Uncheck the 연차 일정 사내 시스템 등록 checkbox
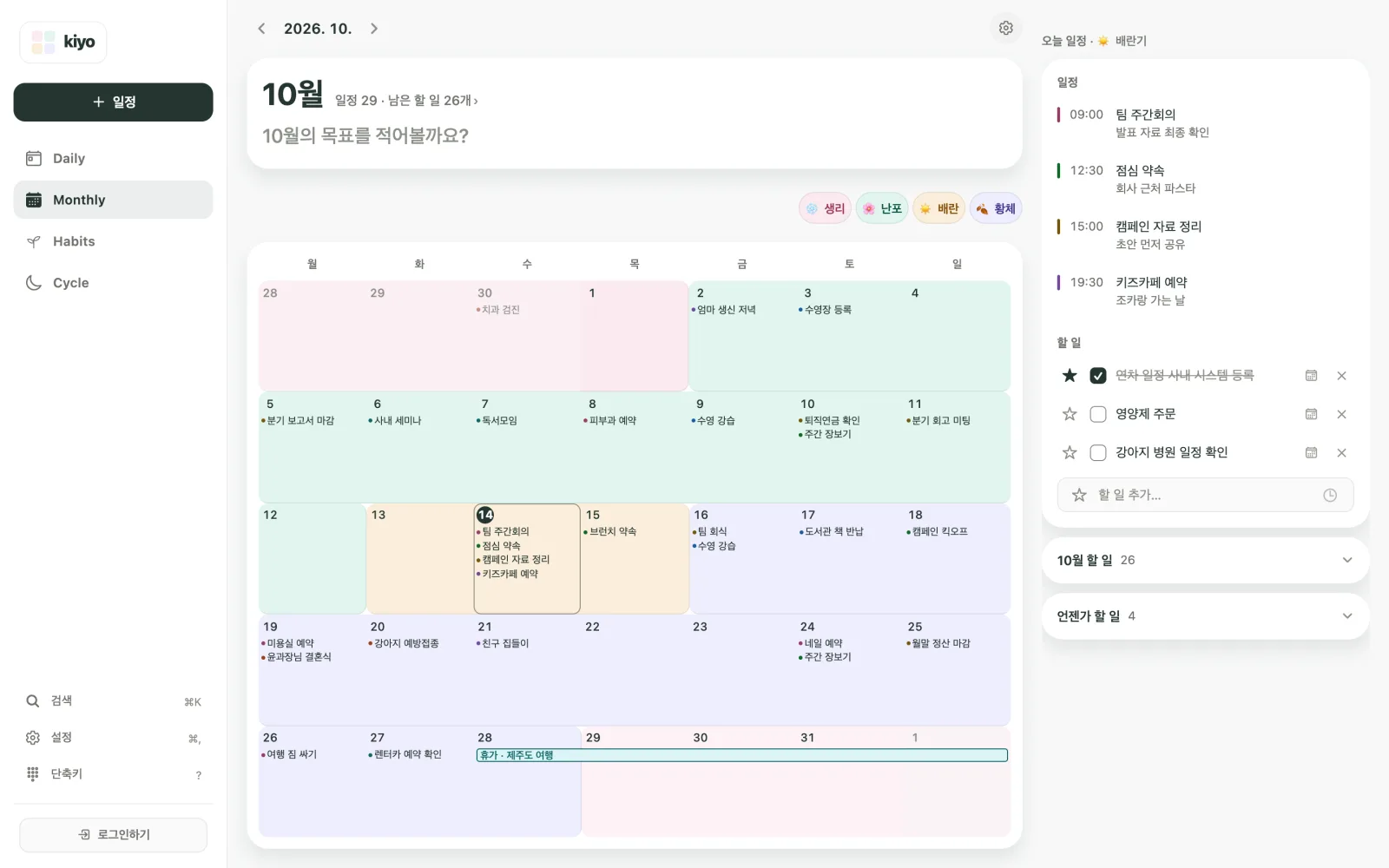 pos(1098,376)
